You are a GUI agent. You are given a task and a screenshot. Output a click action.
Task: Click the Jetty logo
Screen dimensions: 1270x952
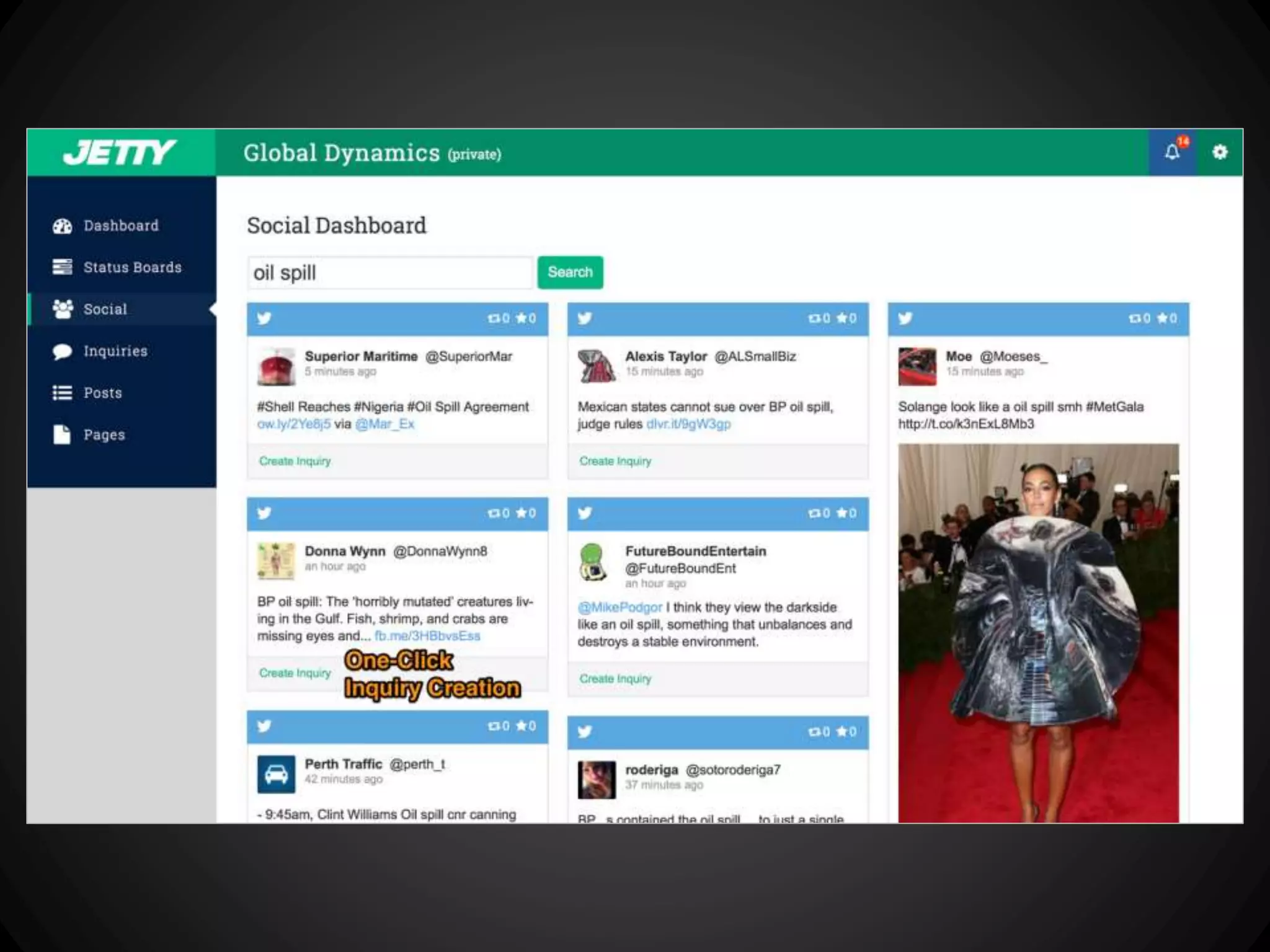(120, 152)
